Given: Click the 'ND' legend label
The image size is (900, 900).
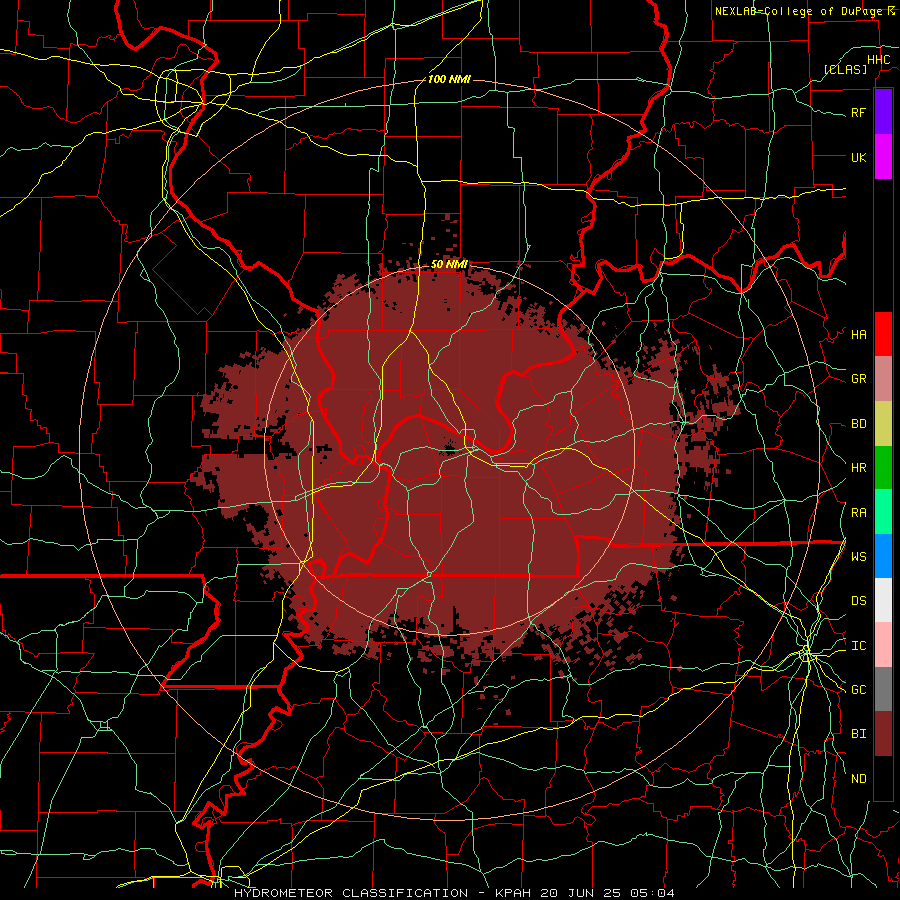Looking at the screenshot, I should click(858, 779).
